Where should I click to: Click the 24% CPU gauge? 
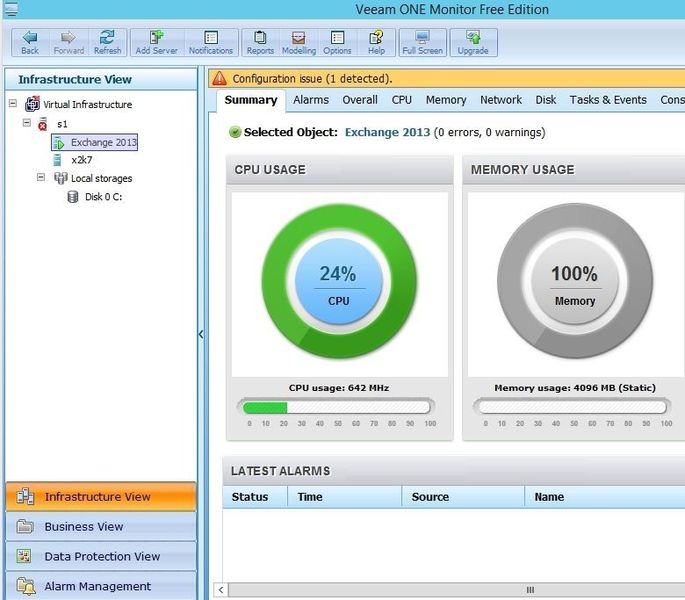pyautogui.click(x=339, y=281)
